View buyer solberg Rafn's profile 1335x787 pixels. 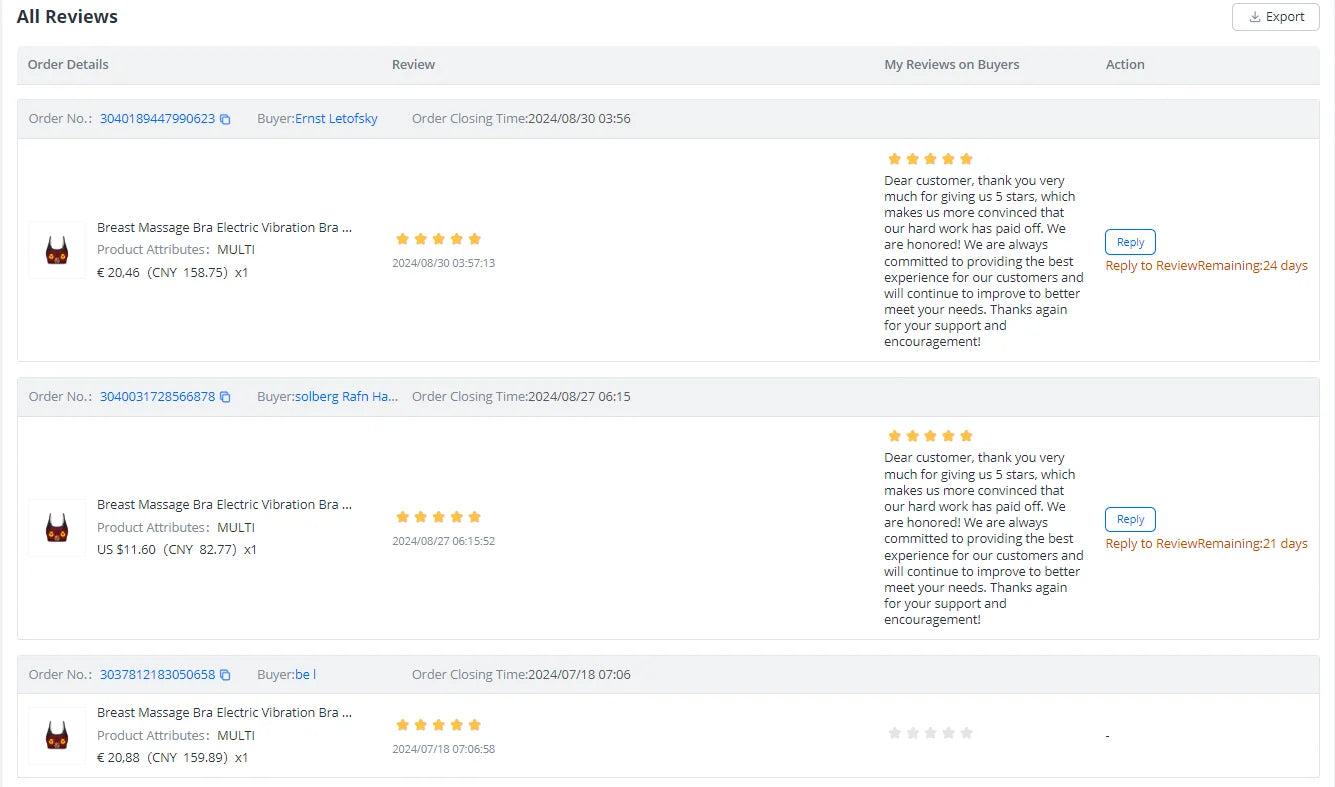click(x=346, y=397)
